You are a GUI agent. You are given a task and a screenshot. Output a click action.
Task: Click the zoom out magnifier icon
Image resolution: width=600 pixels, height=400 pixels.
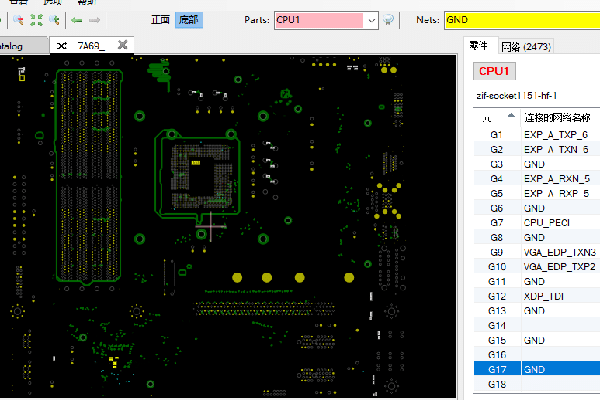18,20
